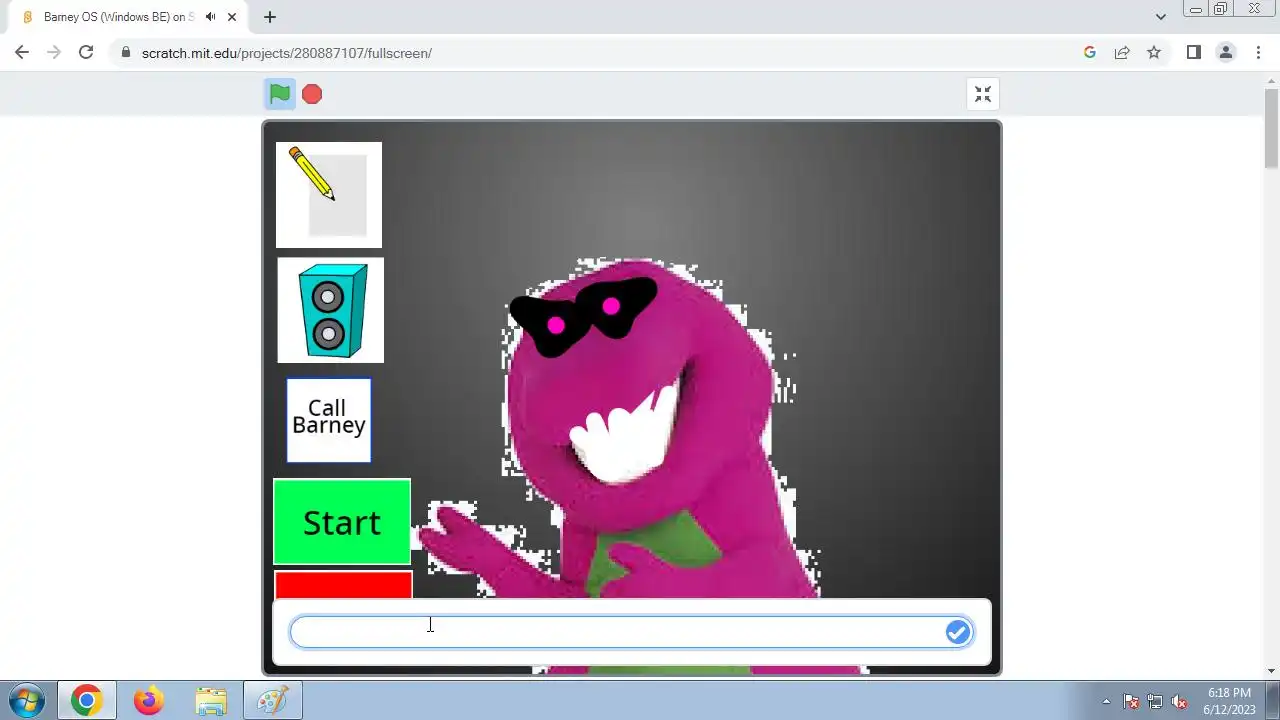Open the Google icon in the address bar
This screenshot has width=1280, height=720.
tap(1090, 52)
